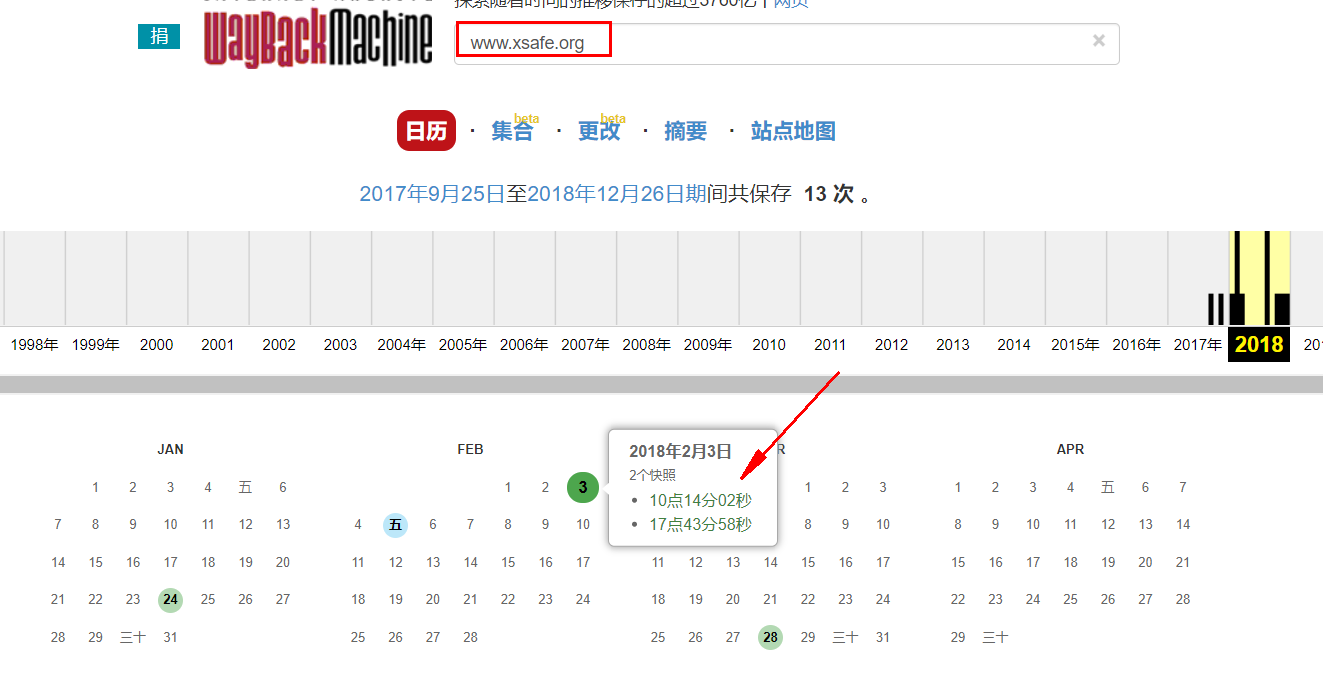Screen dimensions: 1323x691
Task: Click February 14 in calendar
Action: click(x=471, y=562)
